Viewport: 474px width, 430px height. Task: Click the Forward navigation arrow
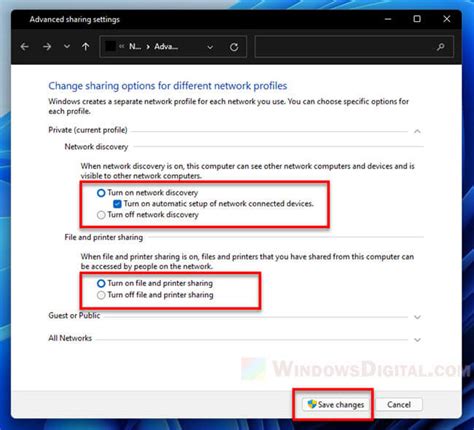pos(47,47)
